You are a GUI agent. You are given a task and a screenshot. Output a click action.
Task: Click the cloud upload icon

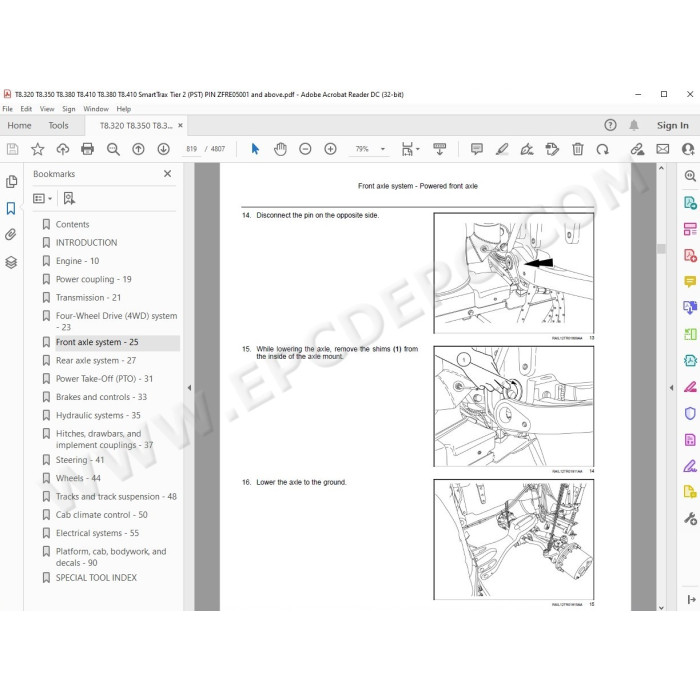click(x=62, y=149)
